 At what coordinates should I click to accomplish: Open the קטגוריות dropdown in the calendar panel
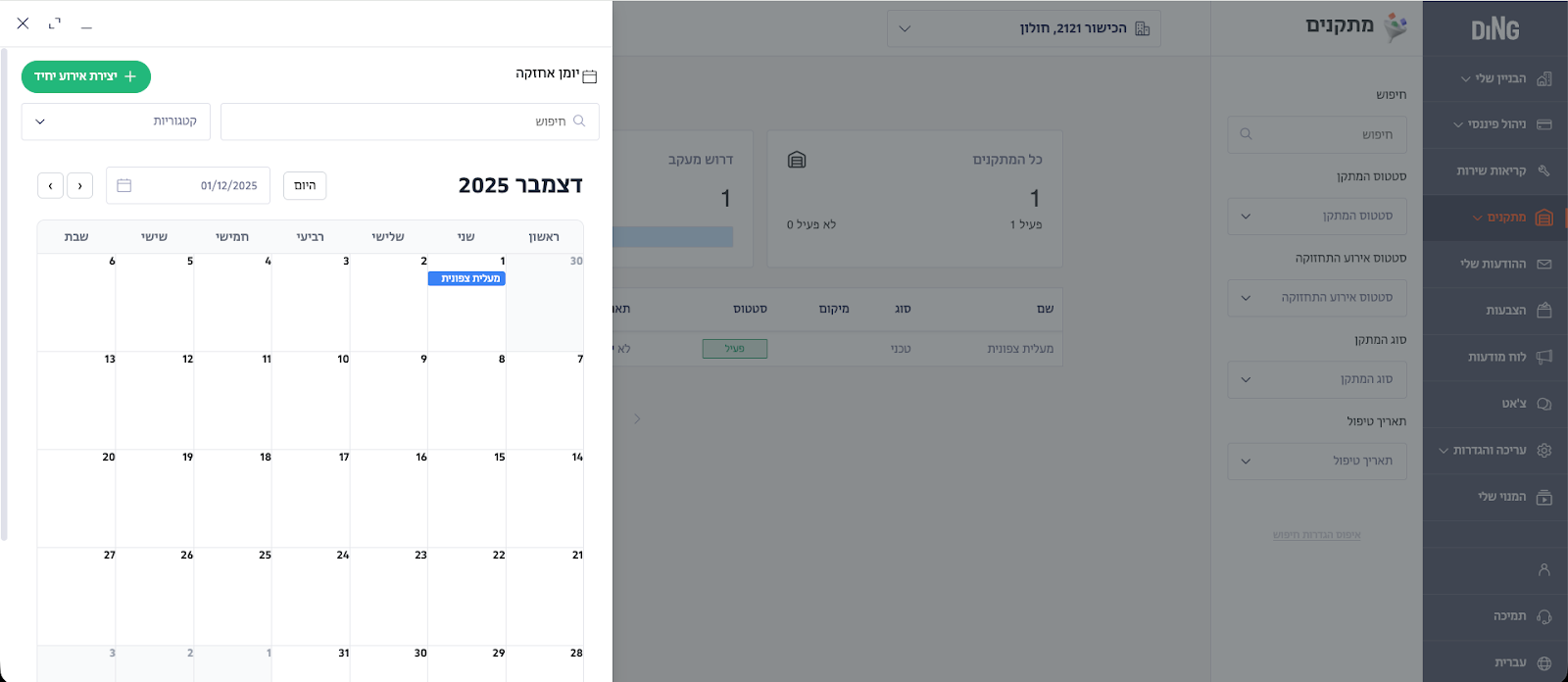[116, 122]
